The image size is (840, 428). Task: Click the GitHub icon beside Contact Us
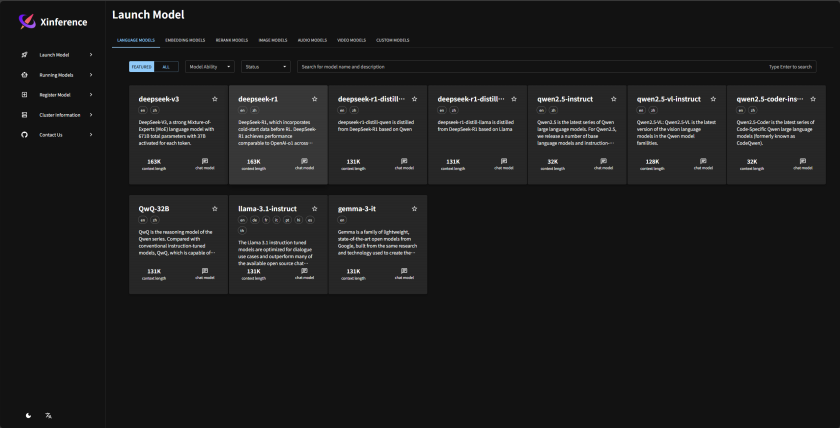(24, 135)
